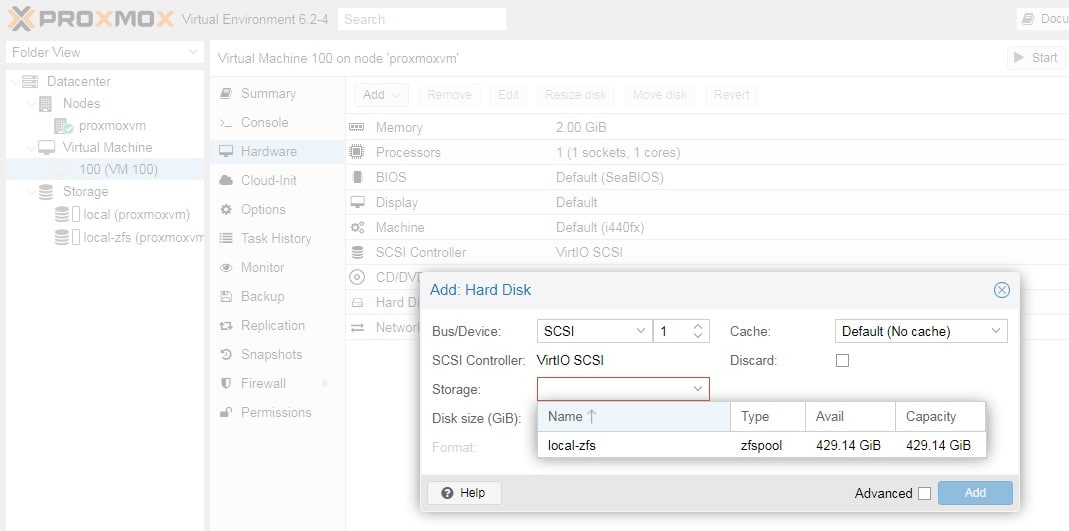
Task: Click the proxmoxvm node icon
Action: click(x=63, y=126)
